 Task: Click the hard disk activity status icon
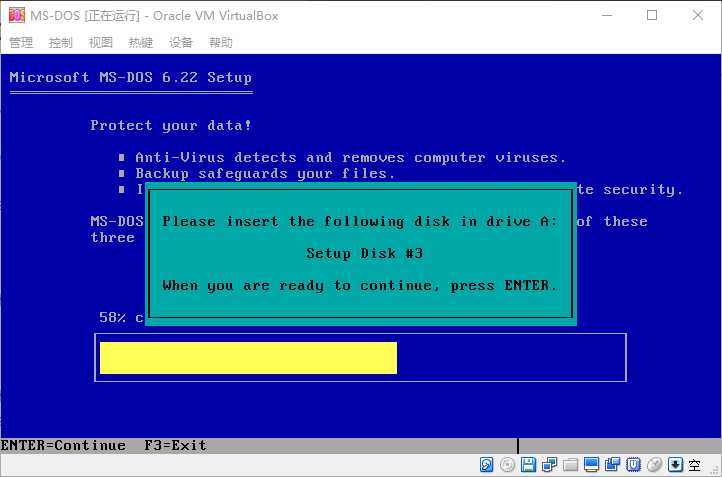tap(487, 465)
